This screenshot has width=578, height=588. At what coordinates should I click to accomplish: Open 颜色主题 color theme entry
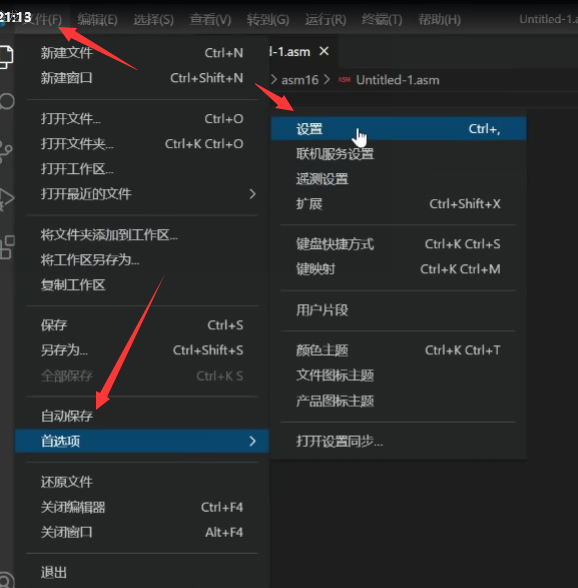click(398, 350)
